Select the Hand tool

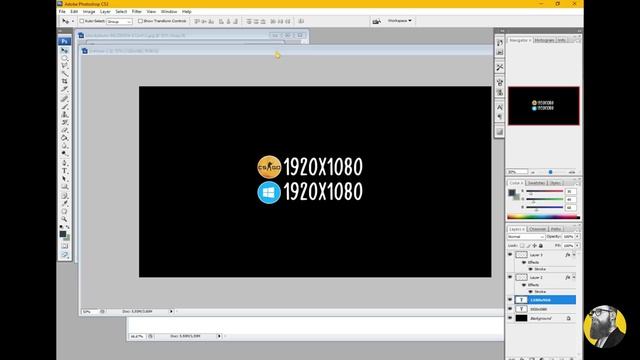[x=64, y=211]
